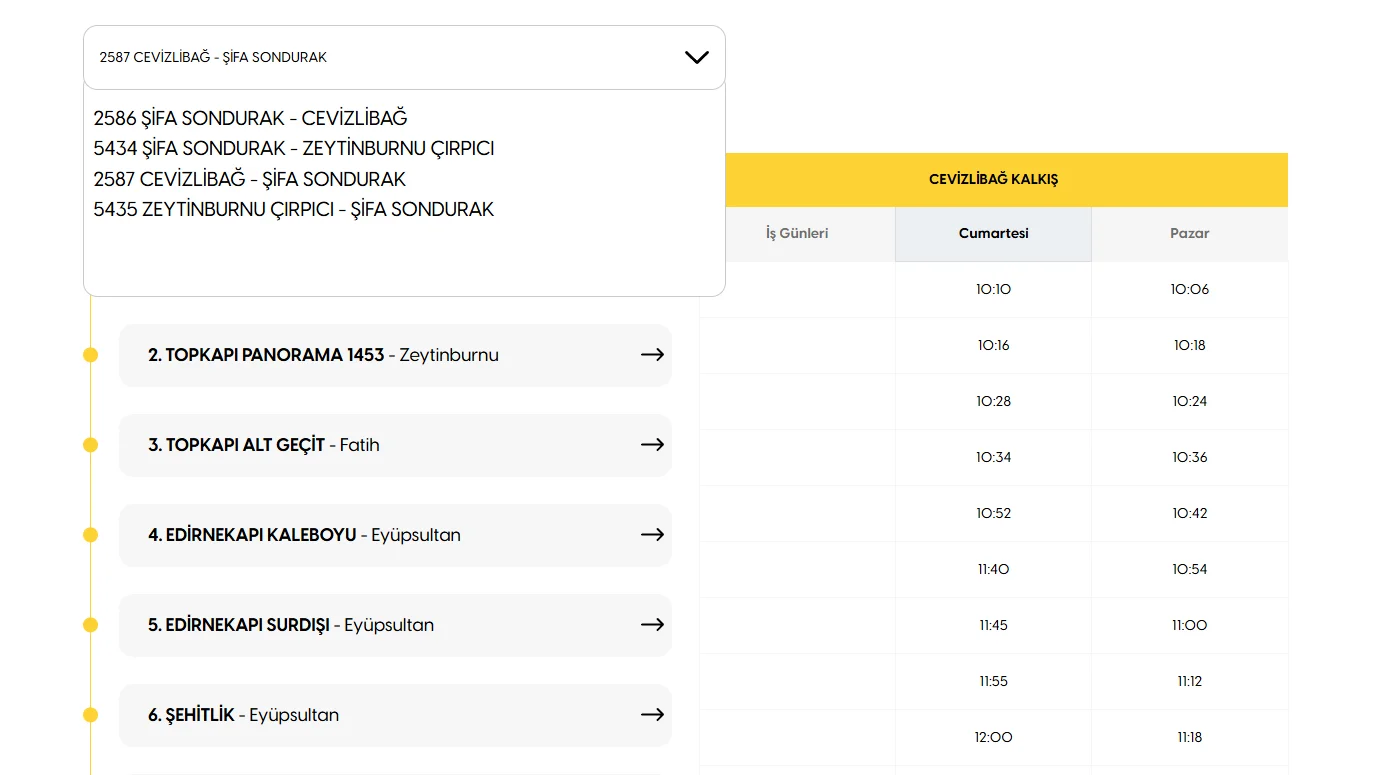The width and height of the screenshot is (1396, 775).
Task: Select 2587 Cevizlibağ - Şifa Sondurak option
Action: pyautogui.click(x=249, y=180)
